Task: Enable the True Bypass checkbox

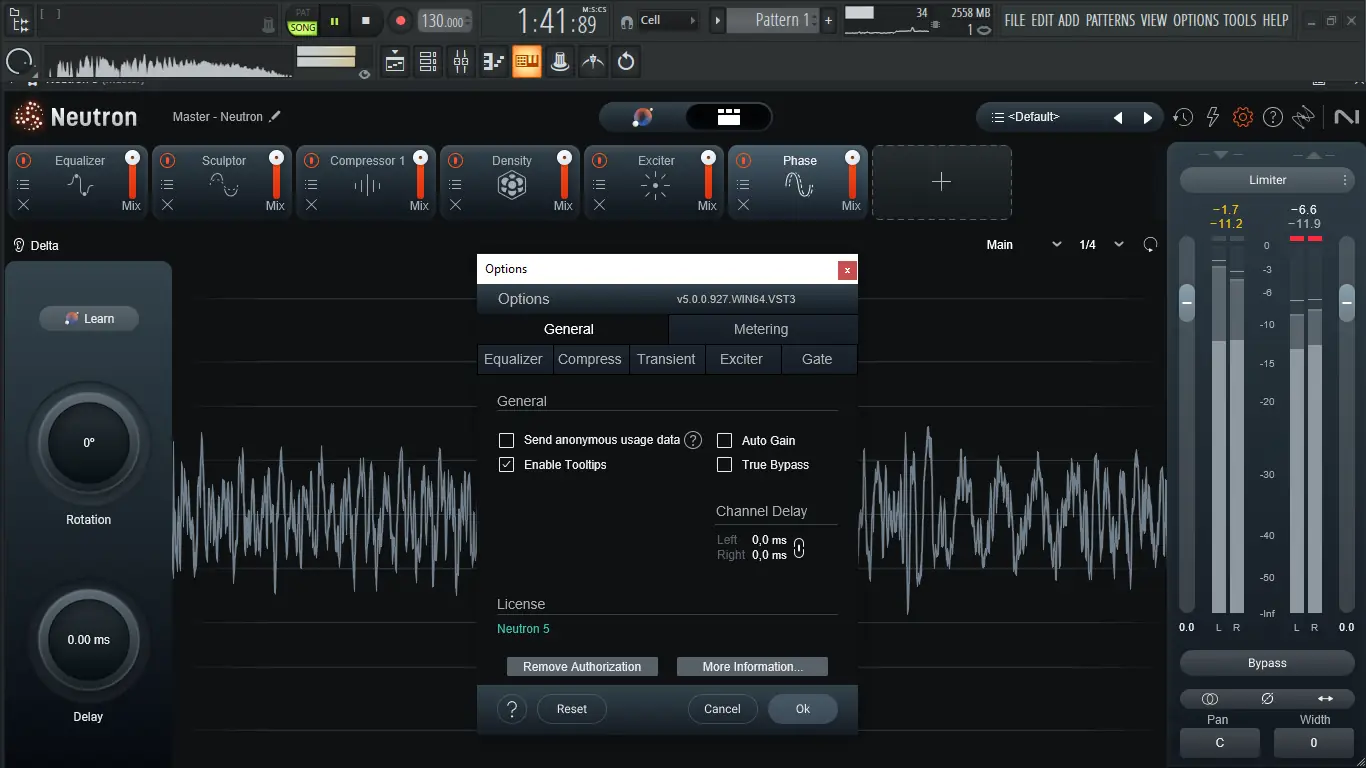Action: [725, 465]
